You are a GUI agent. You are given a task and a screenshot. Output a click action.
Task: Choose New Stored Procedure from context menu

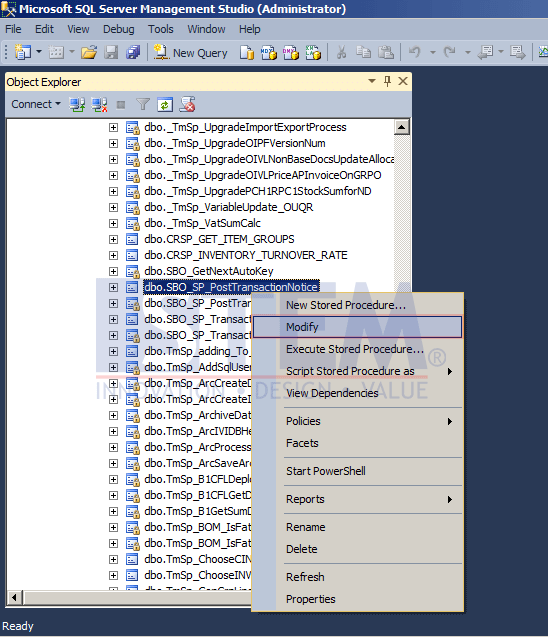[357, 305]
